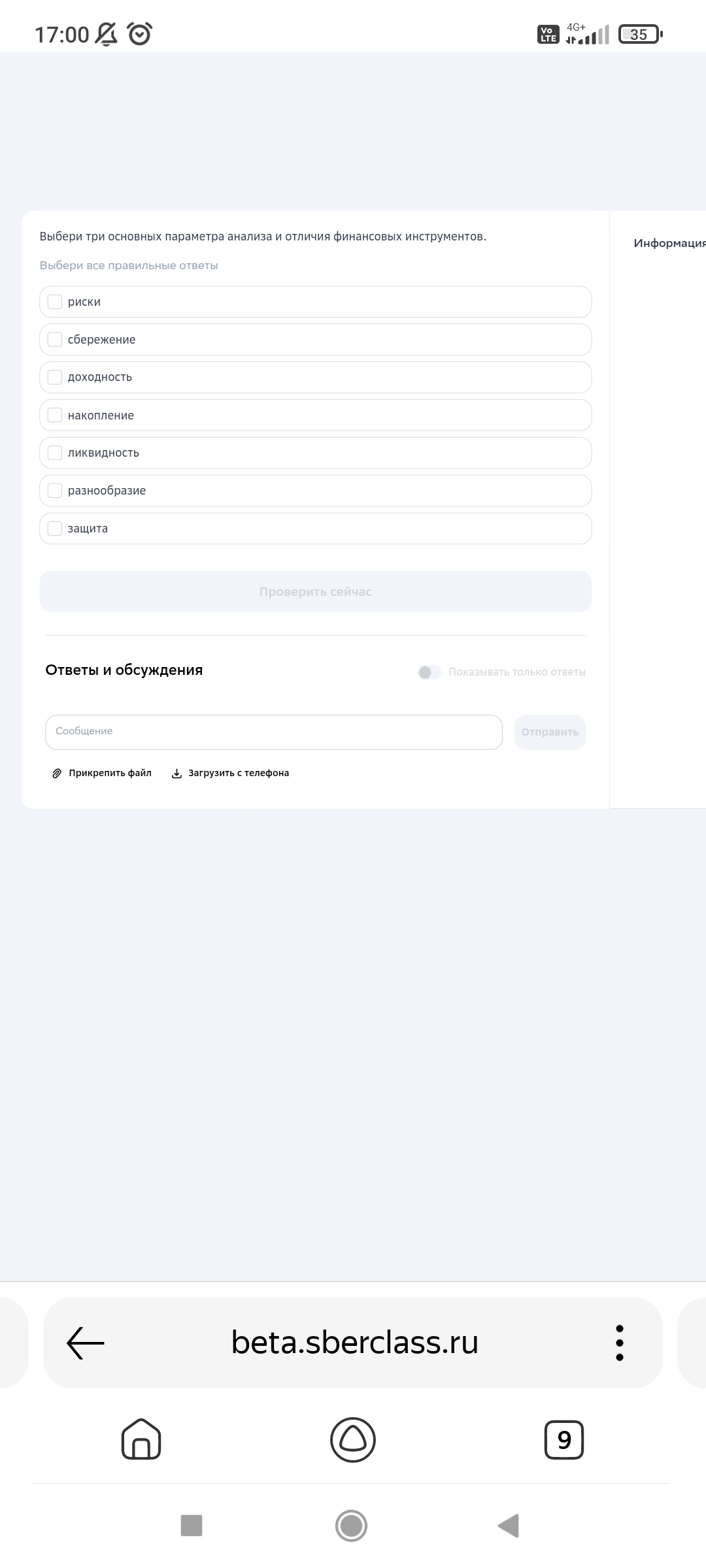
Task: Tap the browser back arrow icon
Action: [x=86, y=1343]
